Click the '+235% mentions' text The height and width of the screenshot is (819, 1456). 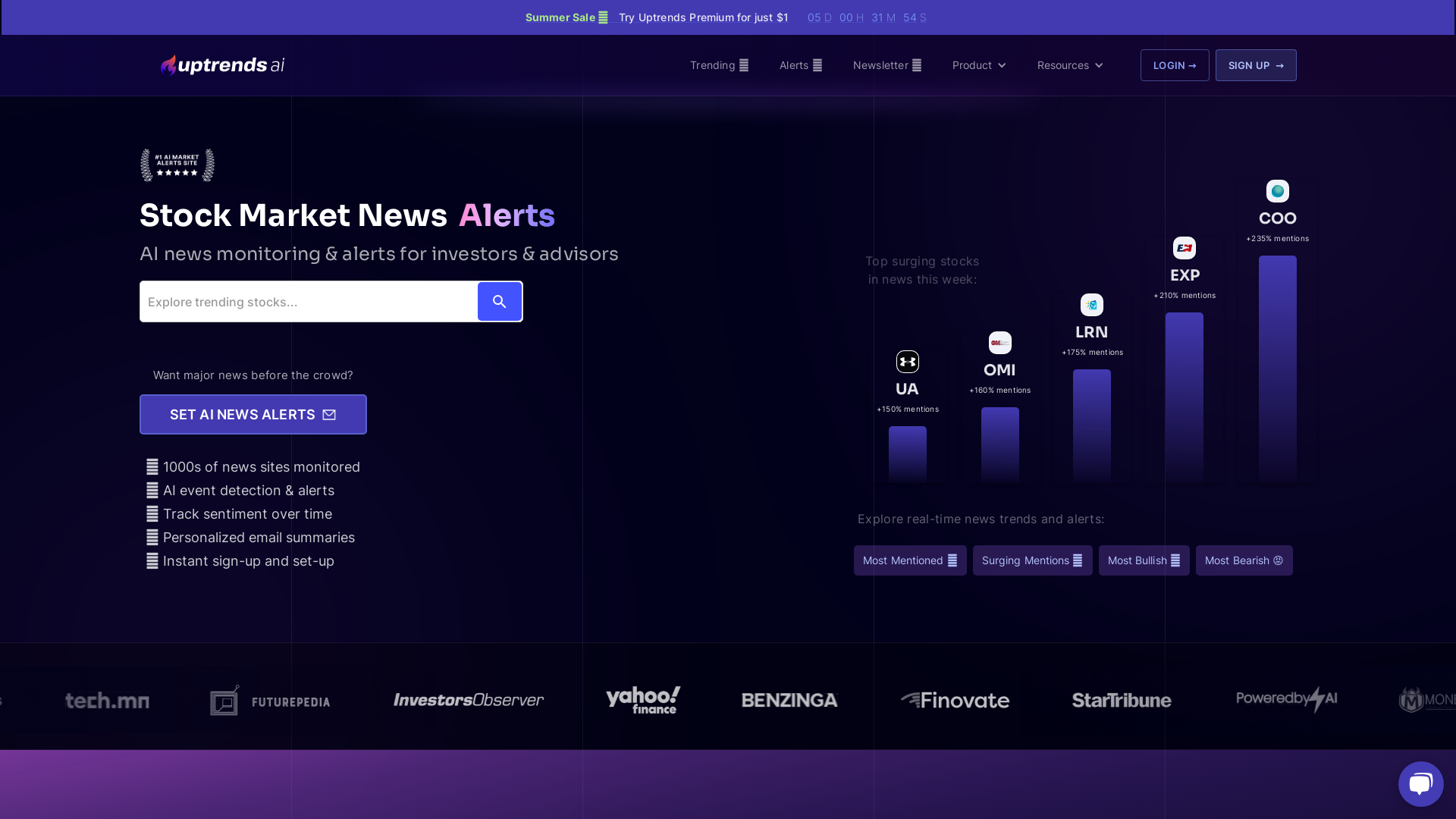coord(1278,239)
